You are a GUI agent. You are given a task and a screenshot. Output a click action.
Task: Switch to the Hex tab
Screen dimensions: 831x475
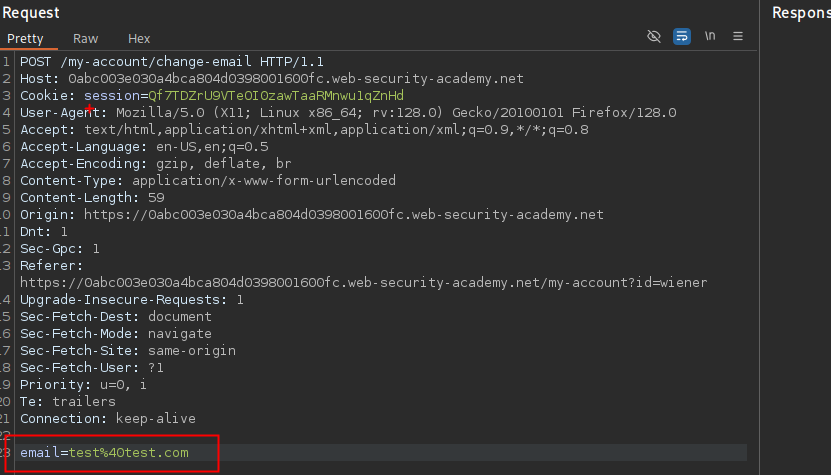click(139, 38)
